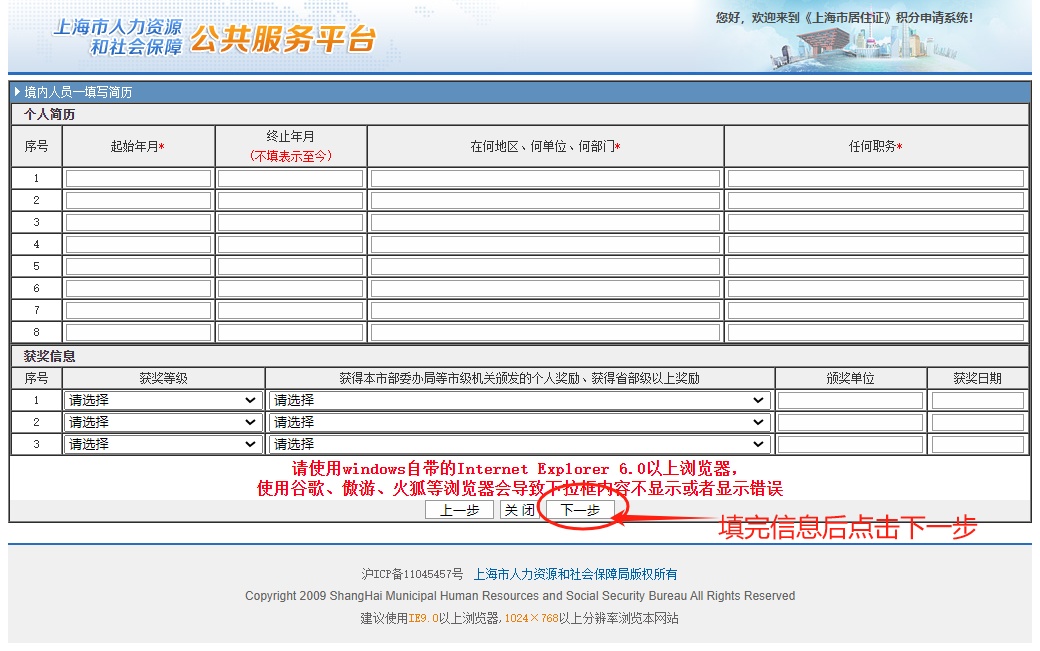Click the 下一步 button

tap(580, 510)
